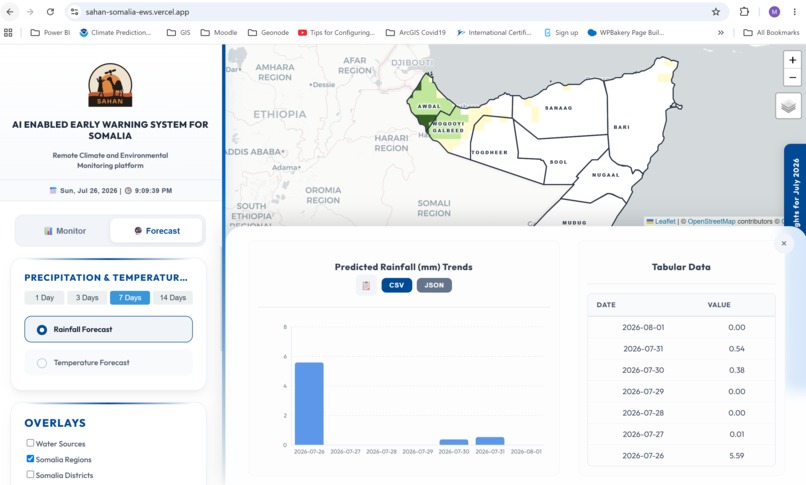The height and width of the screenshot is (485, 806).
Task: Open the Tips for Configuring YouTube bookmark
Action: (337, 32)
